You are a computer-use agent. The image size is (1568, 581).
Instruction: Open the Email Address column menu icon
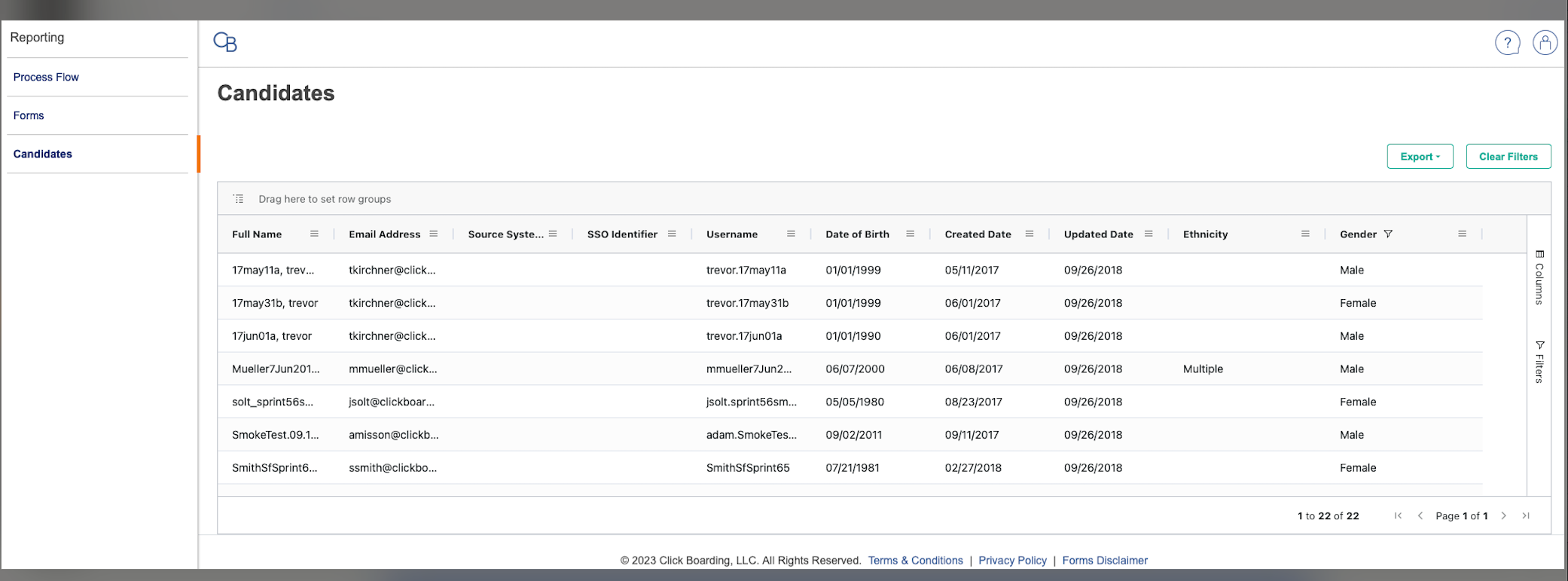434,234
